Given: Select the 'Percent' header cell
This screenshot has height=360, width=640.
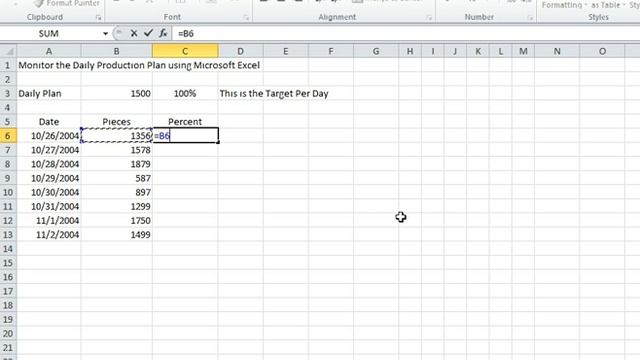Looking at the screenshot, I should (x=185, y=122).
